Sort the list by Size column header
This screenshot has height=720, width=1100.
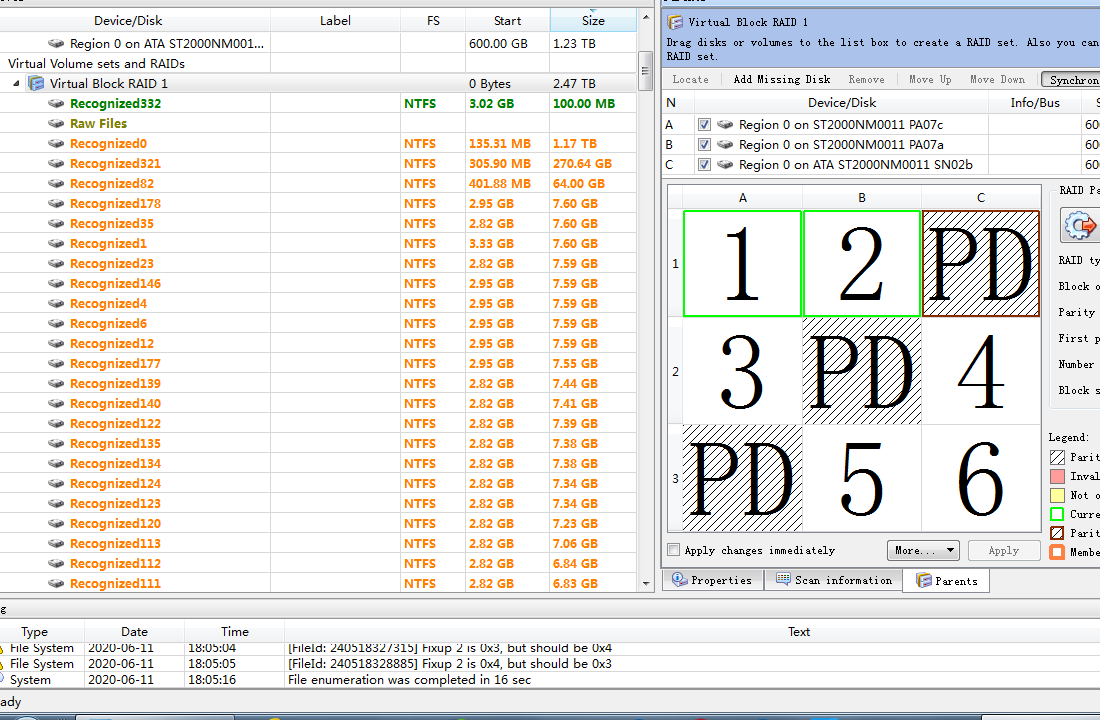(593, 20)
